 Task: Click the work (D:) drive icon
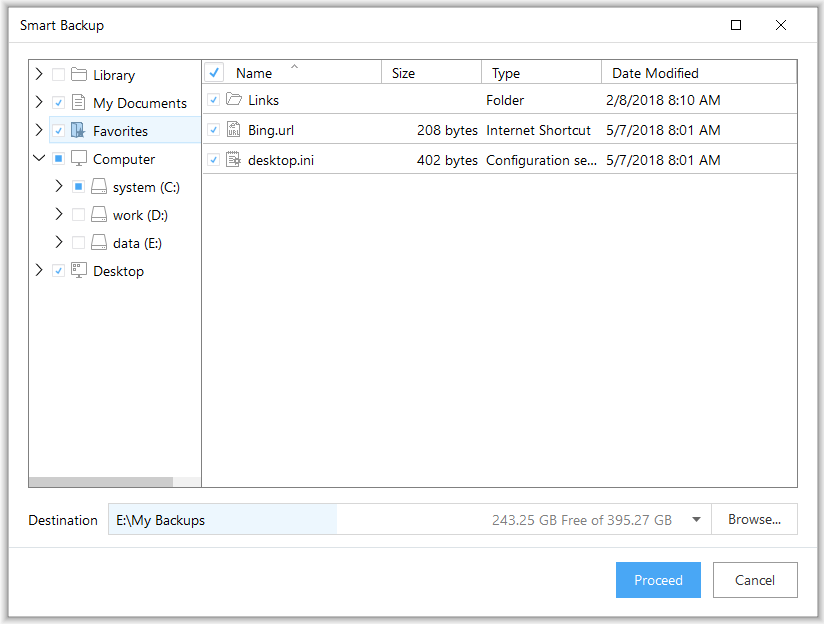pos(98,215)
